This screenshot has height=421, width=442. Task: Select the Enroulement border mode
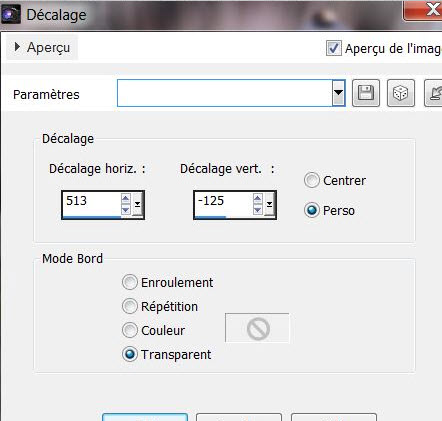click(x=129, y=282)
